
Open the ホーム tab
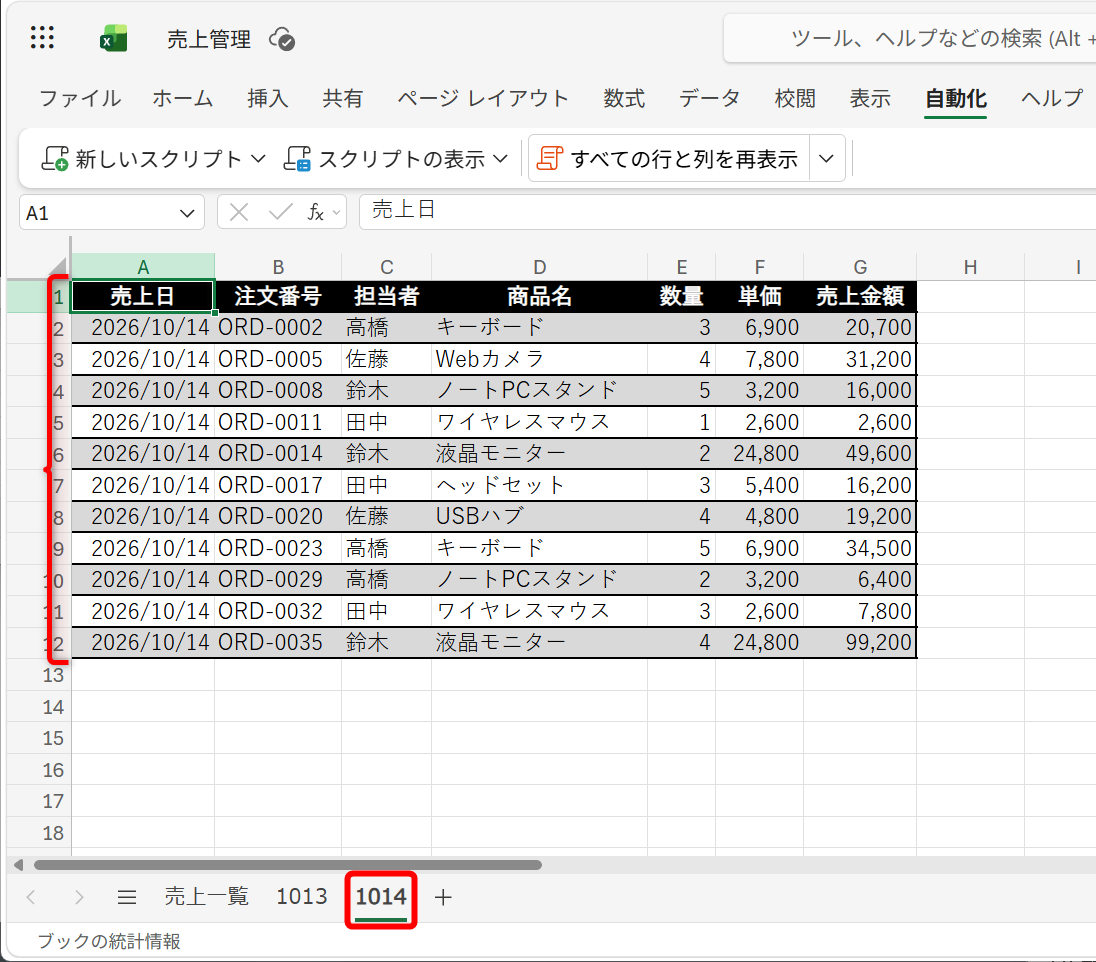coord(182,99)
